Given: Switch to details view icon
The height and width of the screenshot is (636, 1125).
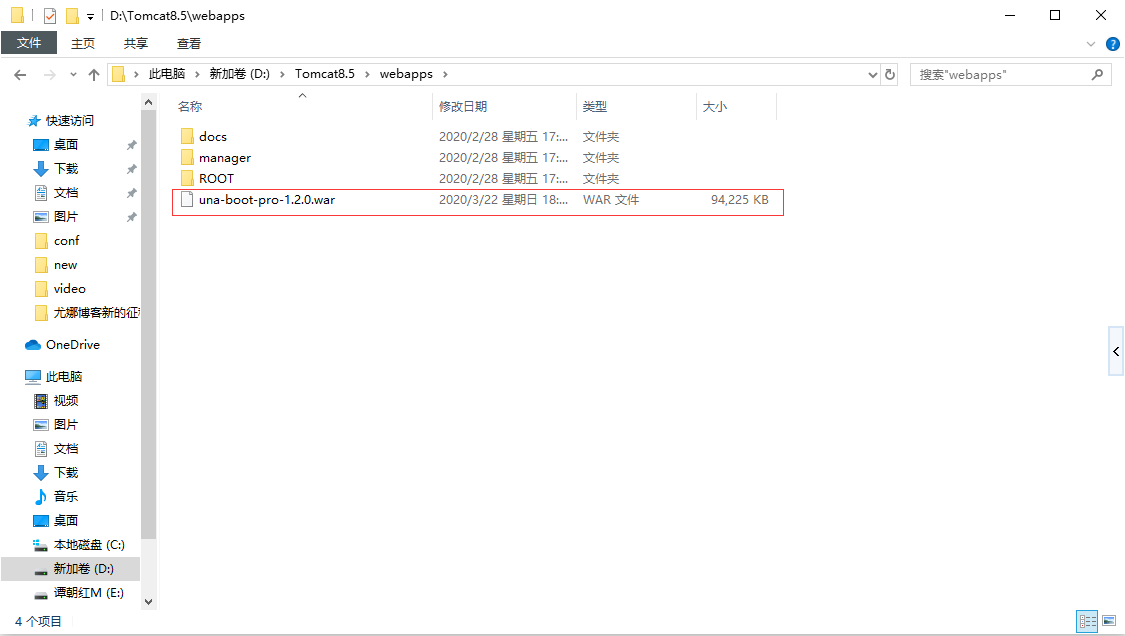Looking at the screenshot, I should pyautogui.click(x=1088, y=621).
